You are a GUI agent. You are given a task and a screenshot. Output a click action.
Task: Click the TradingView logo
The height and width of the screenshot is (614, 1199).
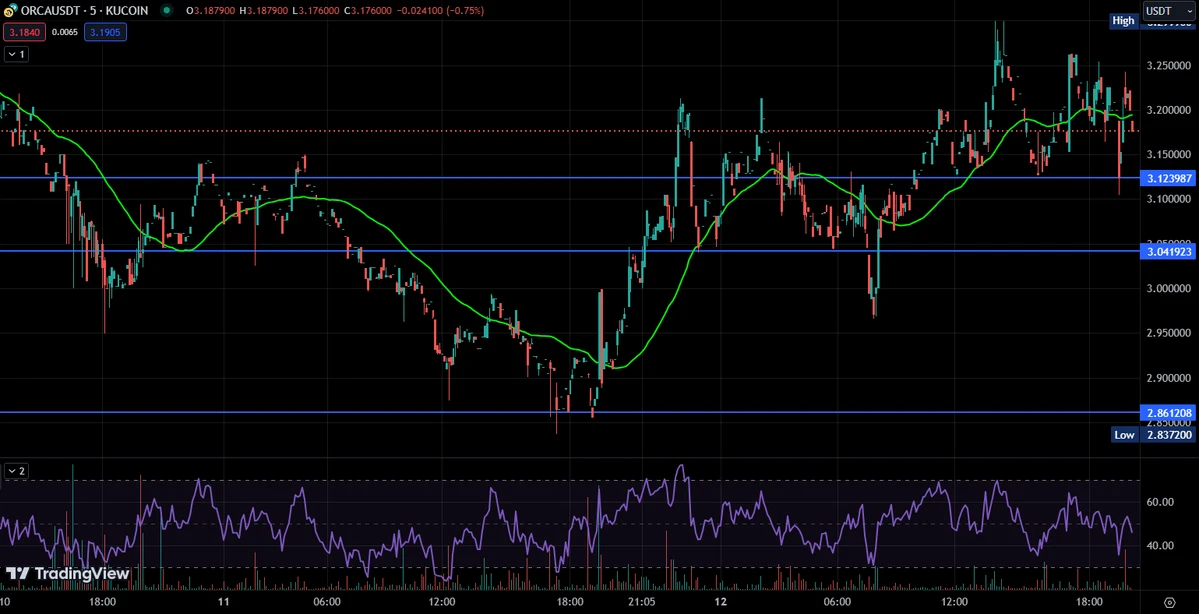67,573
